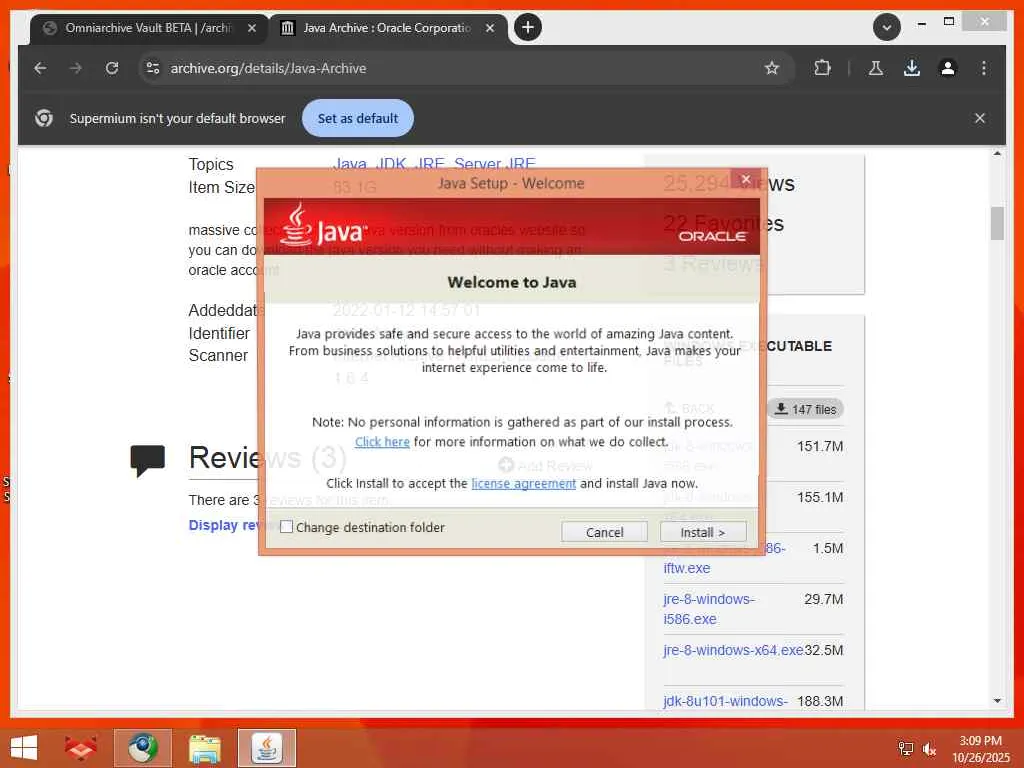Download jdk-8u101-windows file
Screen dimensions: 1024x768
(725, 701)
